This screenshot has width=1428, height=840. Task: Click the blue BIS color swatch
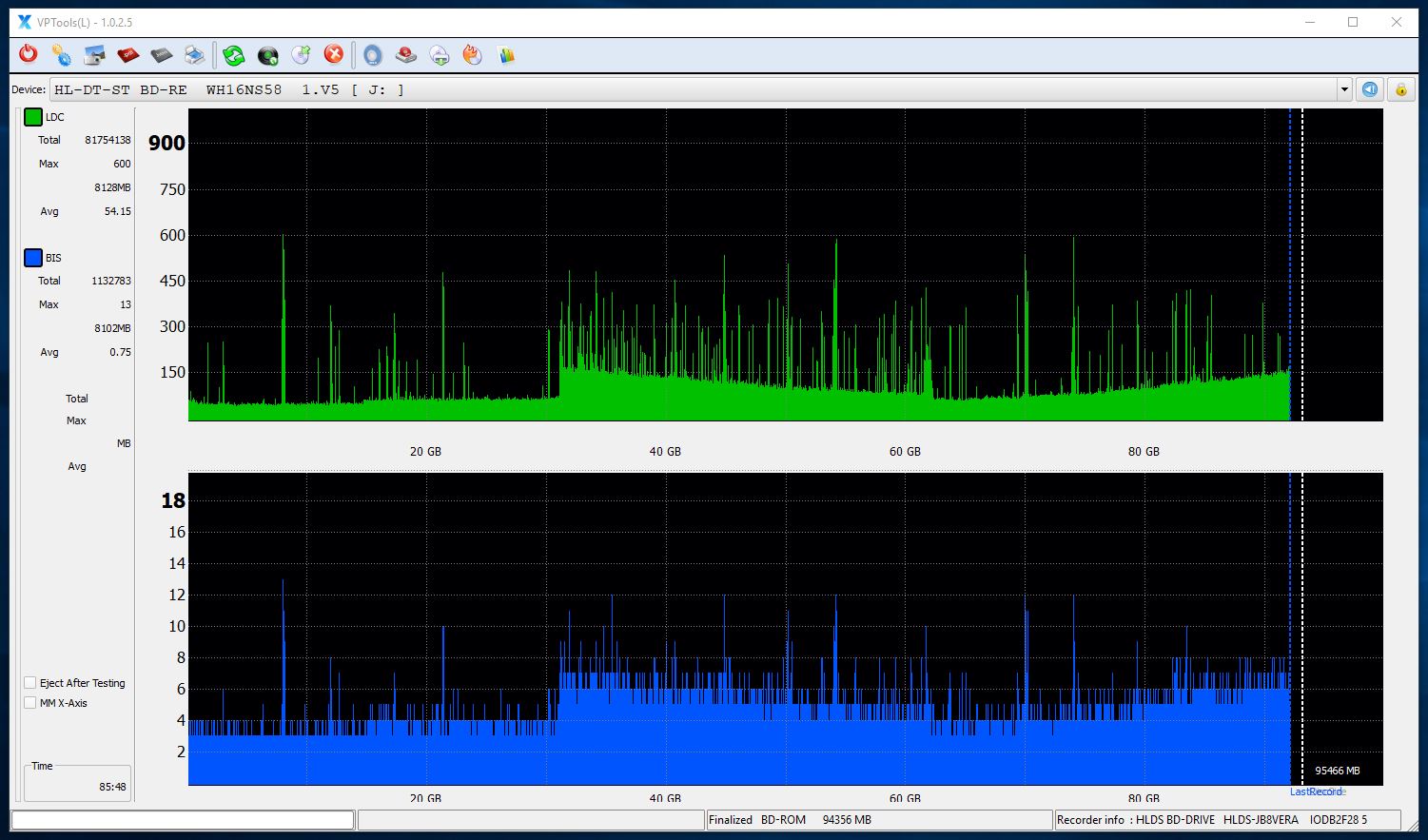pos(33,258)
